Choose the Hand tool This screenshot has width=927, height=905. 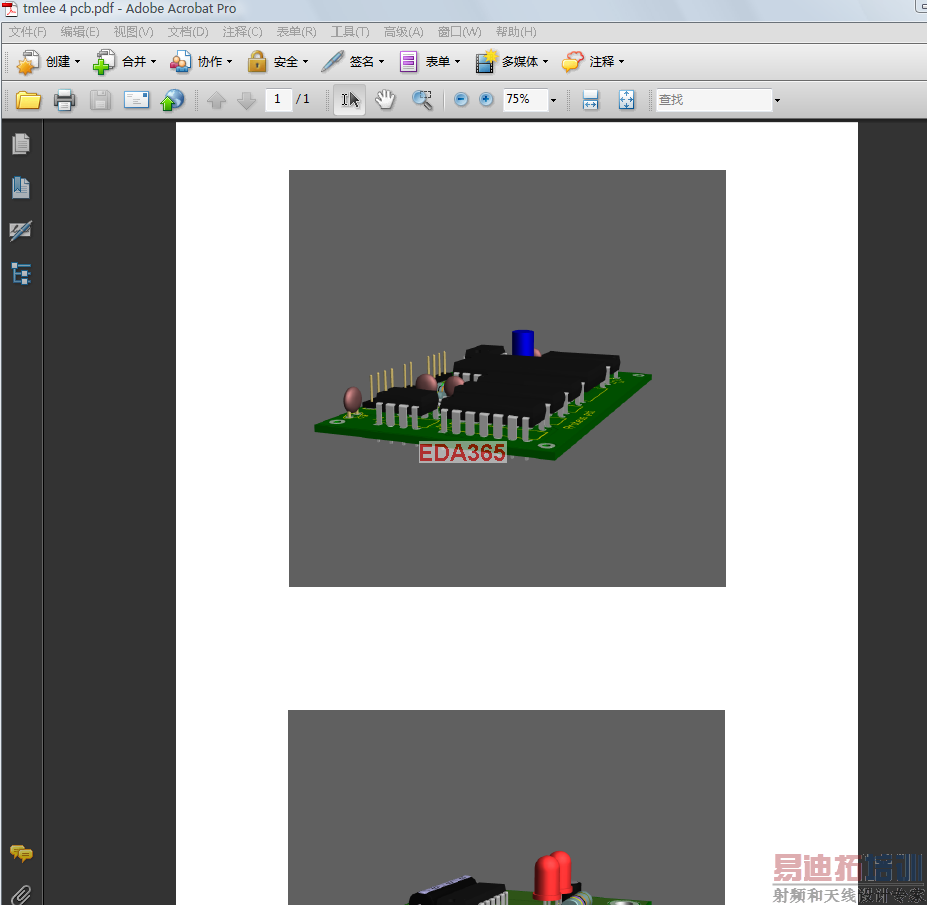385,100
